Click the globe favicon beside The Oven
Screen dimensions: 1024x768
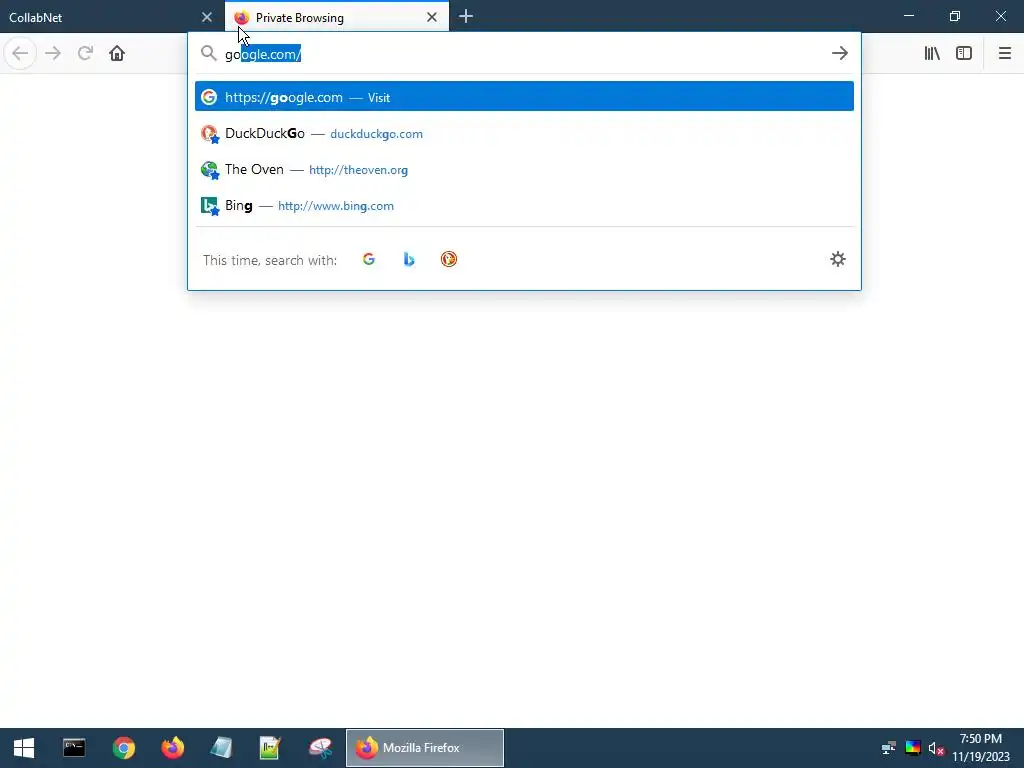209,170
